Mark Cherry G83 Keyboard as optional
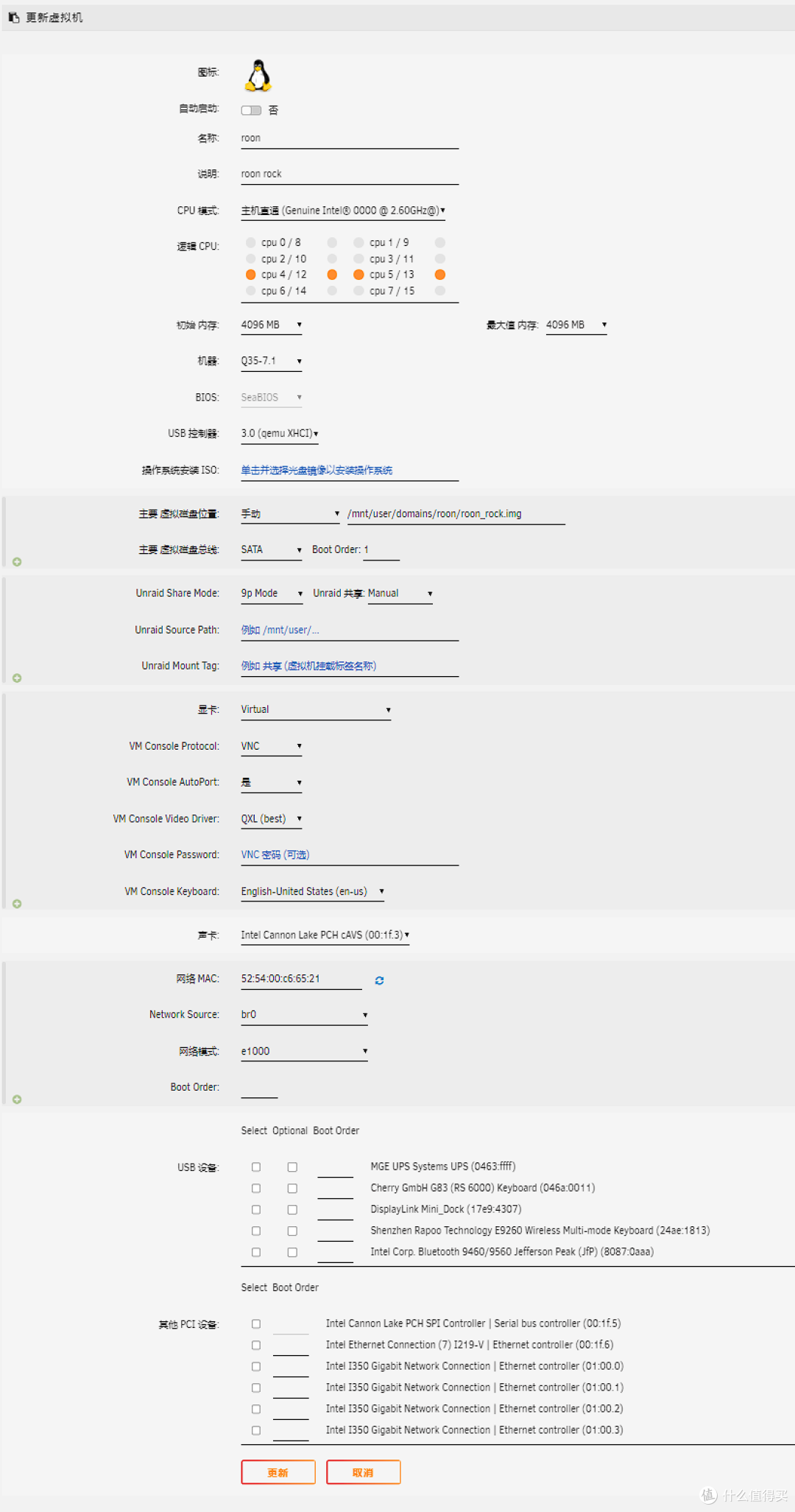 [292, 1189]
